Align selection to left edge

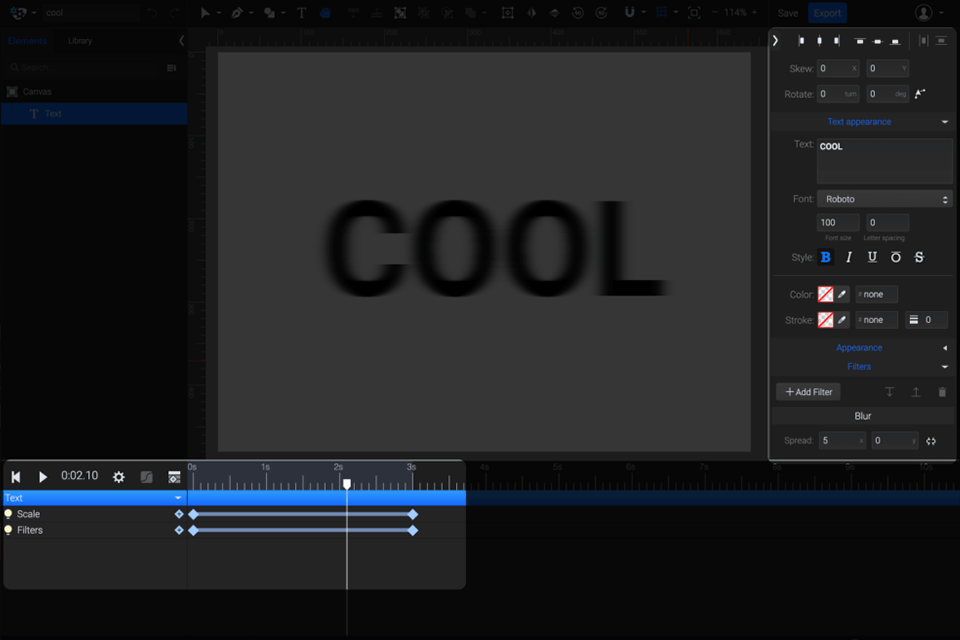pyautogui.click(x=801, y=41)
